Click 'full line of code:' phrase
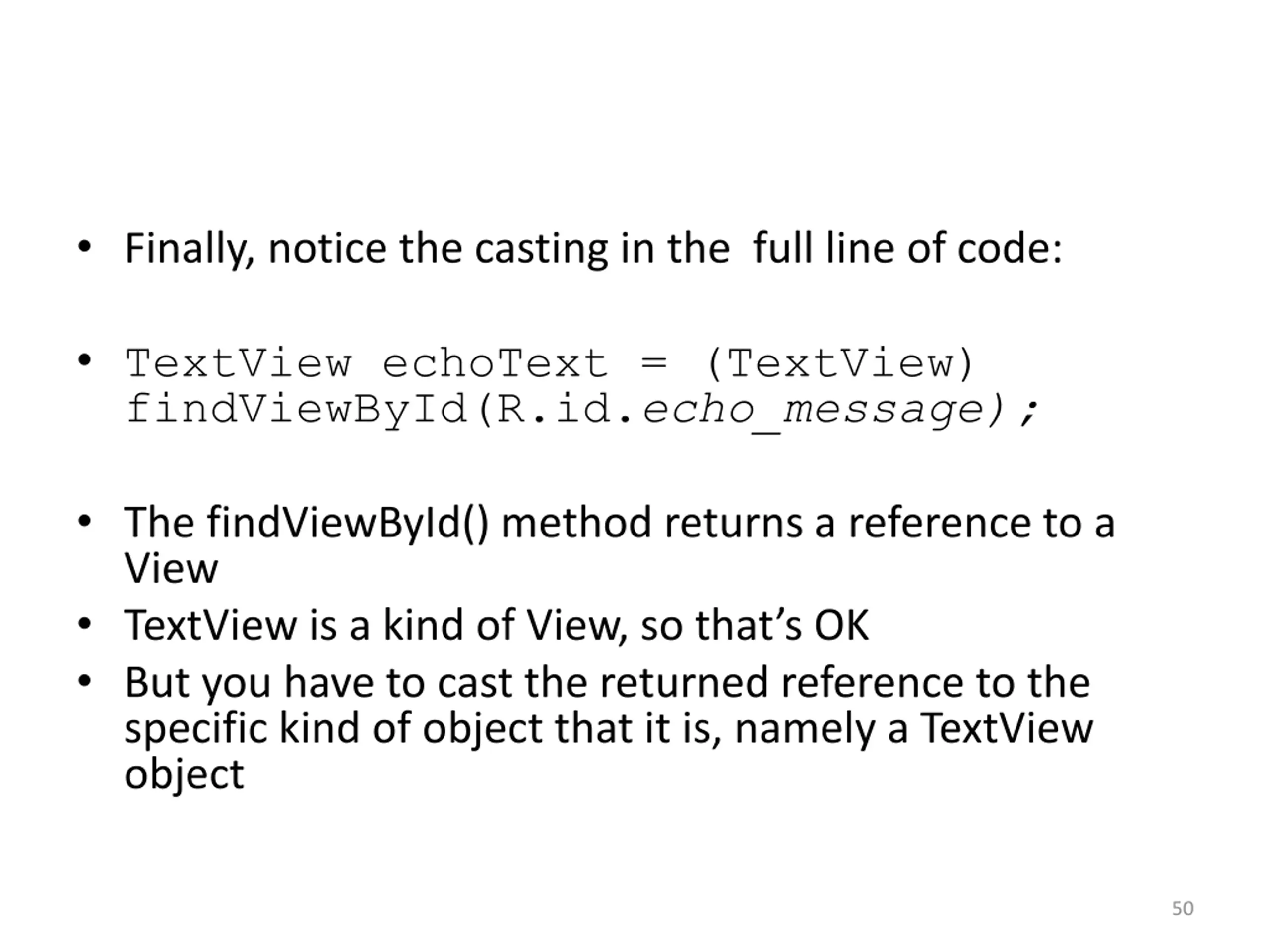The width and height of the screenshot is (1270, 952). click(x=907, y=248)
